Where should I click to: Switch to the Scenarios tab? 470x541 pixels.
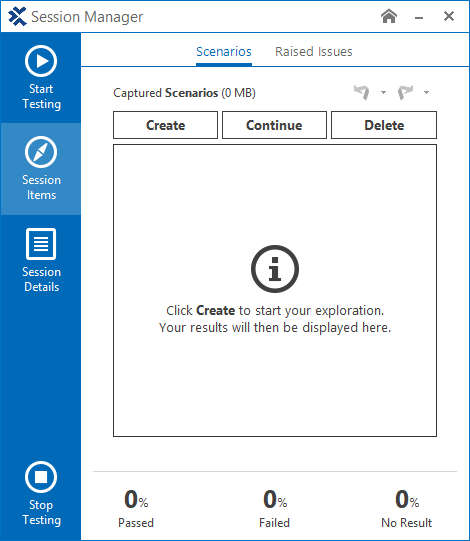pyautogui.click(x=224, y=52)
